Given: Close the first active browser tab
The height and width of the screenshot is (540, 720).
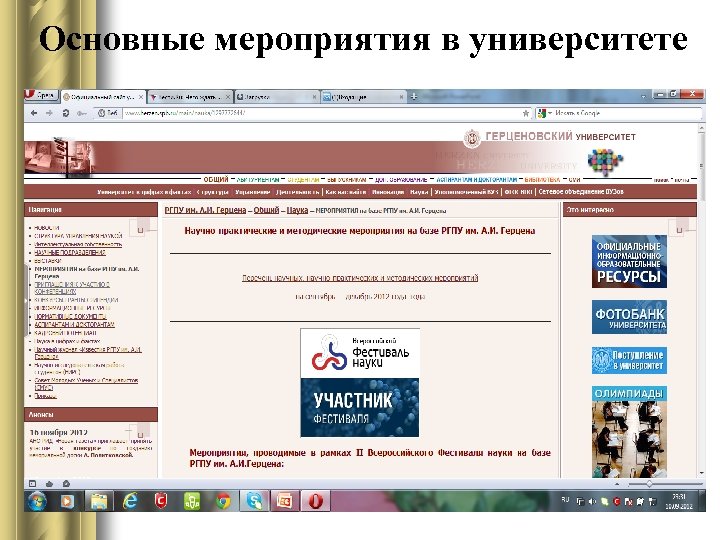Looking at the screenshot, I should pos(141,97).
